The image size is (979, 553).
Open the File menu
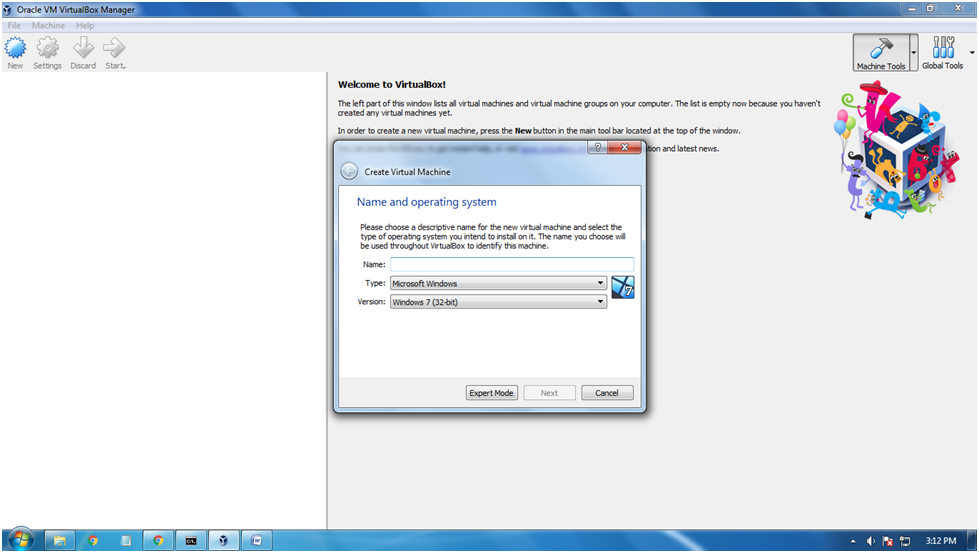(14, 26)
